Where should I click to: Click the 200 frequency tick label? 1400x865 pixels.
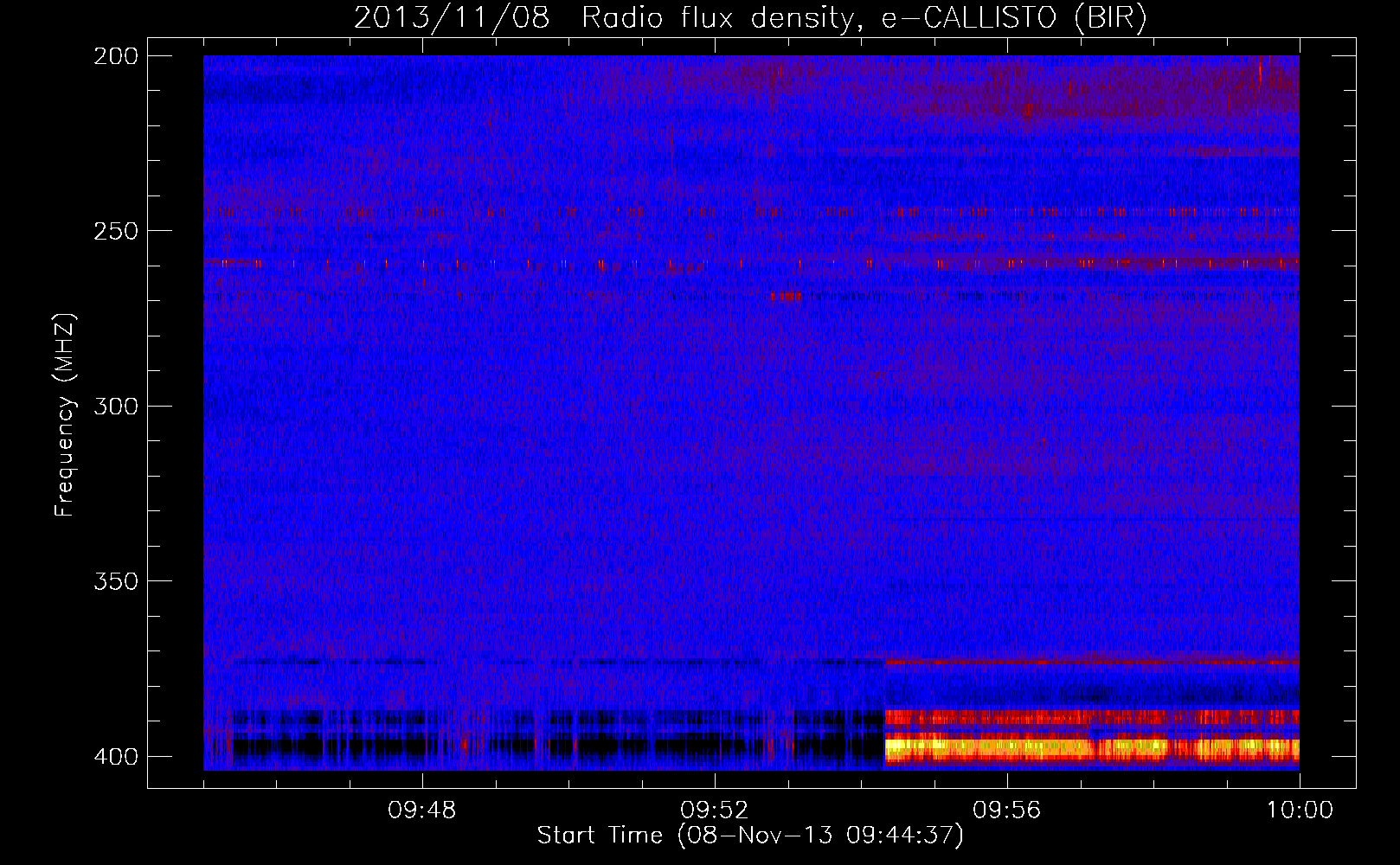click(x=116, y=56)
